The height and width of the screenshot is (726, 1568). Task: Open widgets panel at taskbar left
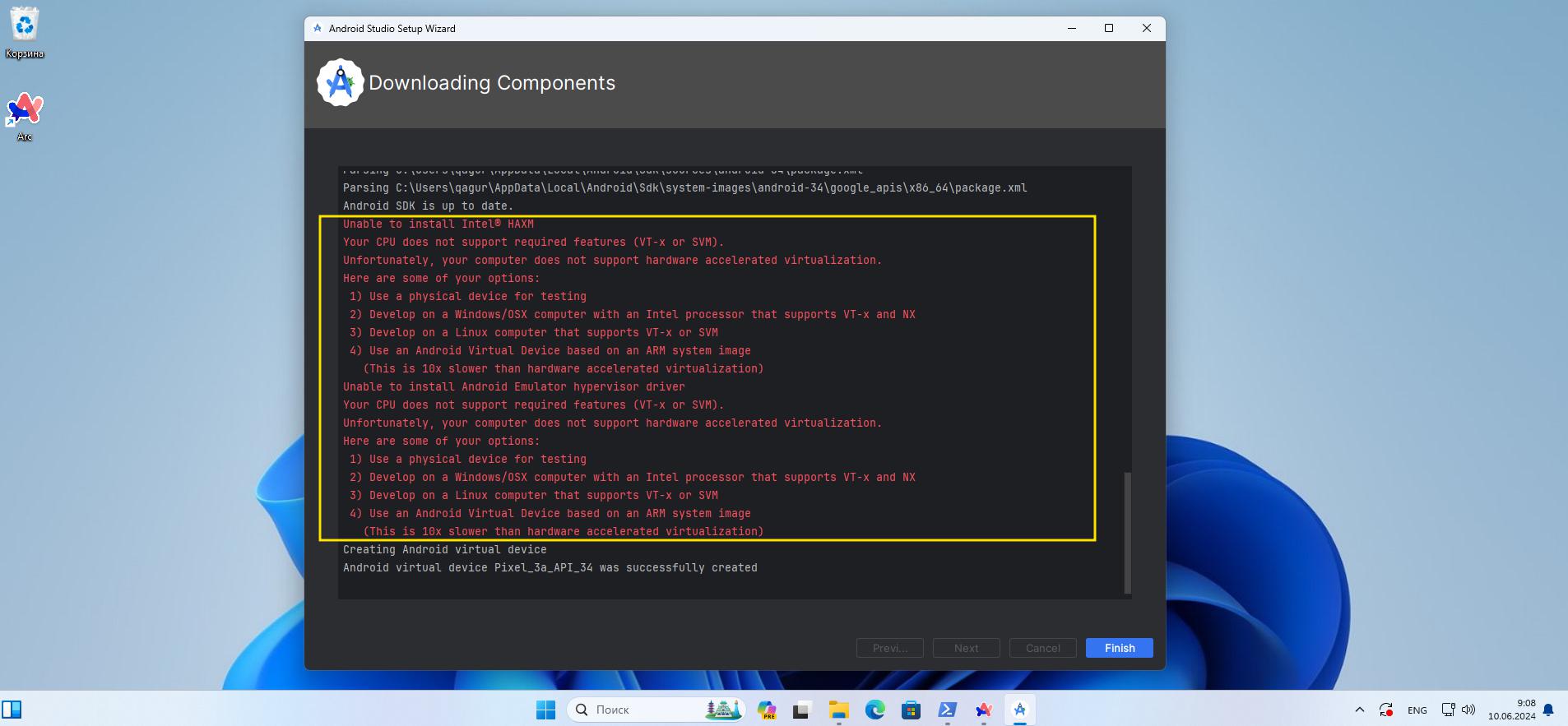click(x=12, y=710)
